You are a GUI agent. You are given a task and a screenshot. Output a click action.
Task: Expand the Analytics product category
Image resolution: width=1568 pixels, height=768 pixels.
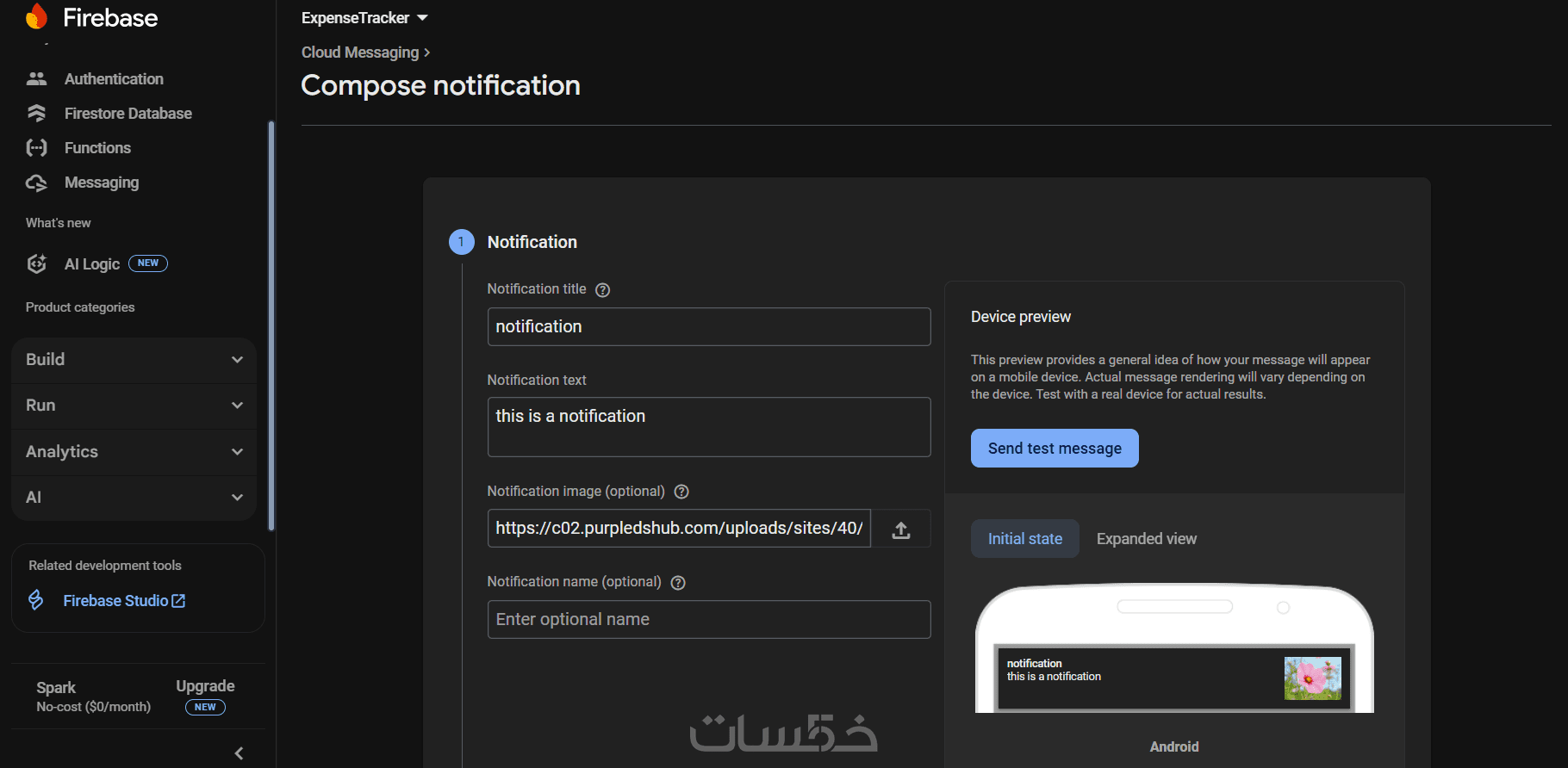point(134,452)
